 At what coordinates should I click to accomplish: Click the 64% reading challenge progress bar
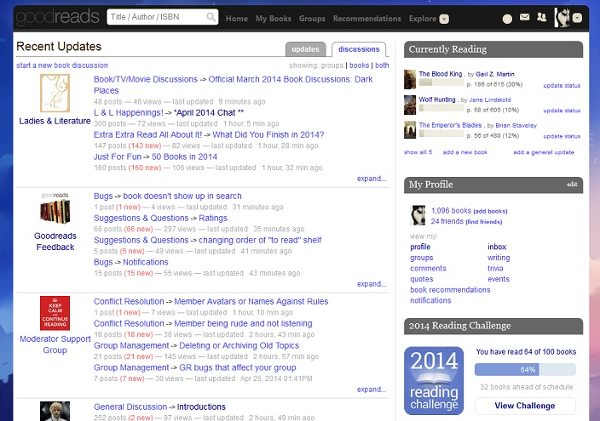[x=524, y=370]
